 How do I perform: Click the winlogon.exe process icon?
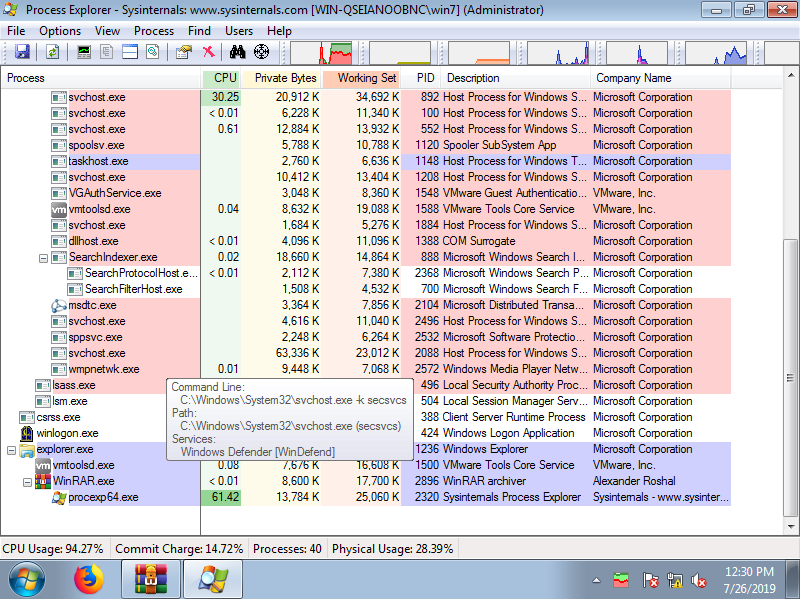coord(27,433)
